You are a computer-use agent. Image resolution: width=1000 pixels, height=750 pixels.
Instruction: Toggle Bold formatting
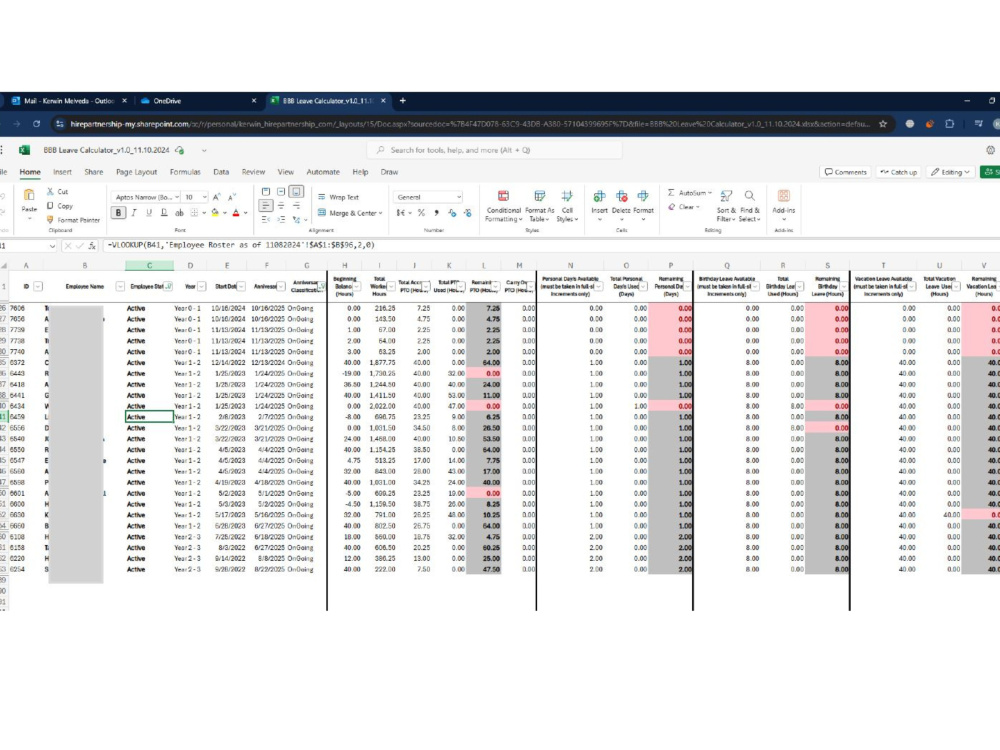(x=118, y=212)
